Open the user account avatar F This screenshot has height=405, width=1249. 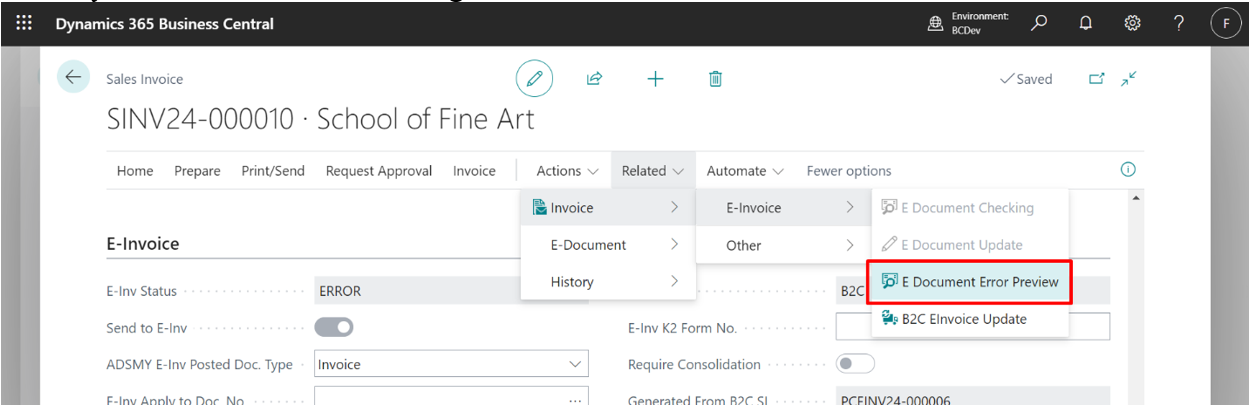[1225, 23]
